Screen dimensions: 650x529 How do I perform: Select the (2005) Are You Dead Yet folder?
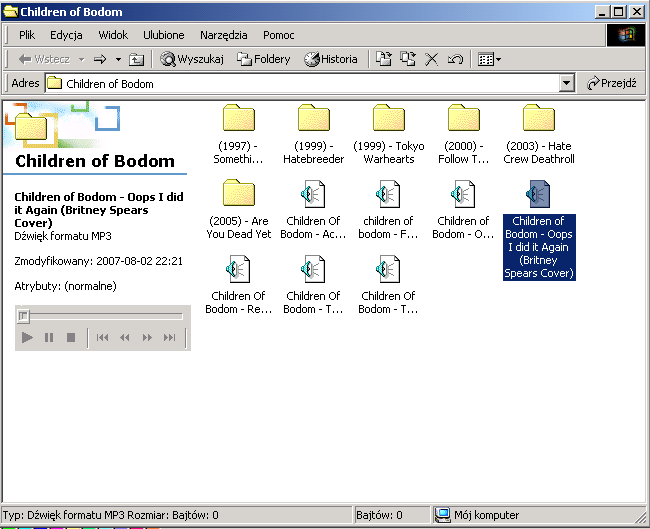tap(239, 193)
